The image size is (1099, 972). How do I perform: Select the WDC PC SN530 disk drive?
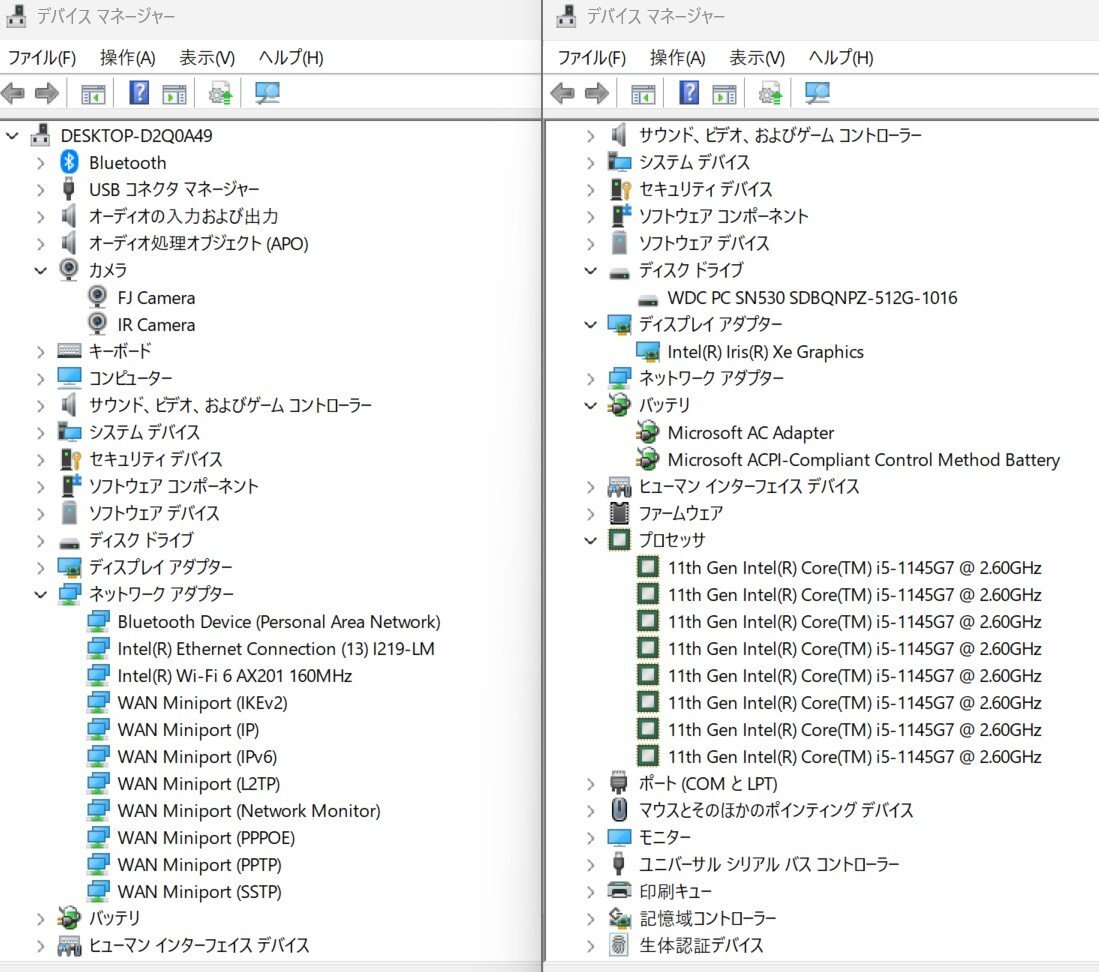click(812, 298)
